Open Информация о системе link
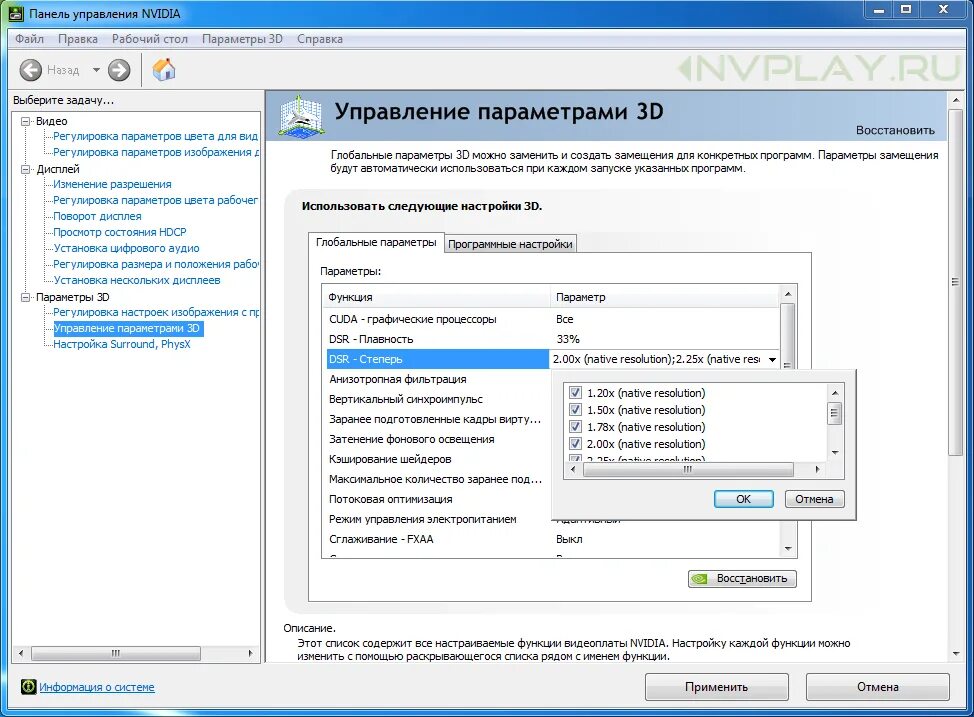974x717 pixels. (97, 687)
